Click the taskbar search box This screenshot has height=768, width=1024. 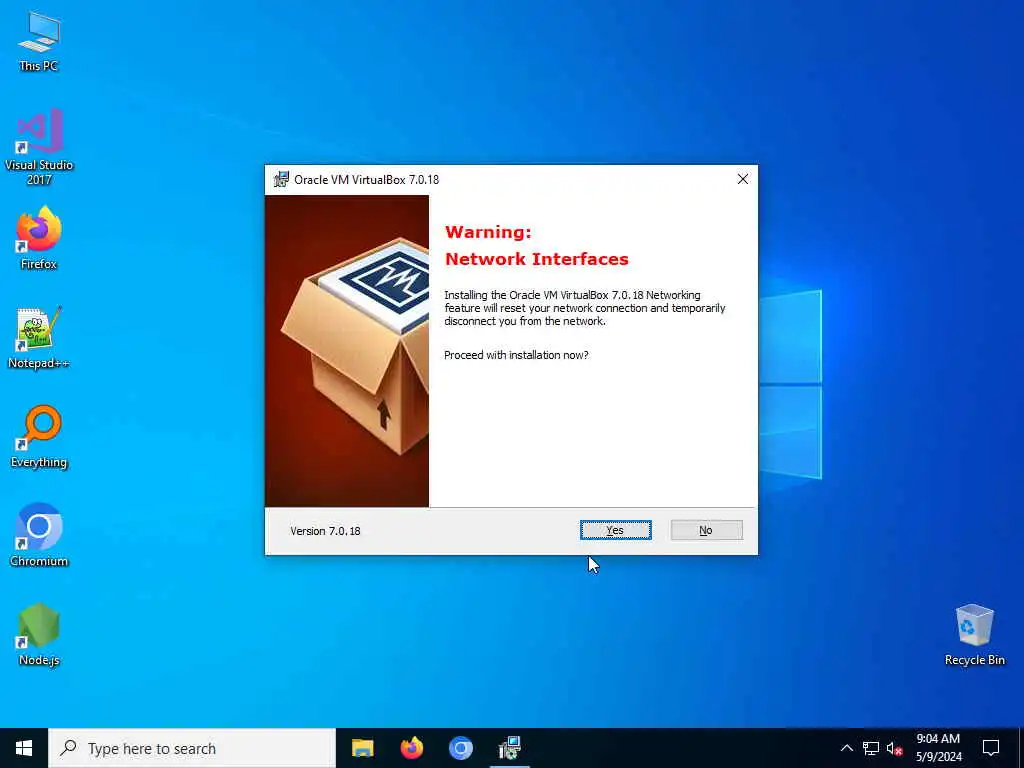tap(192, 748)
